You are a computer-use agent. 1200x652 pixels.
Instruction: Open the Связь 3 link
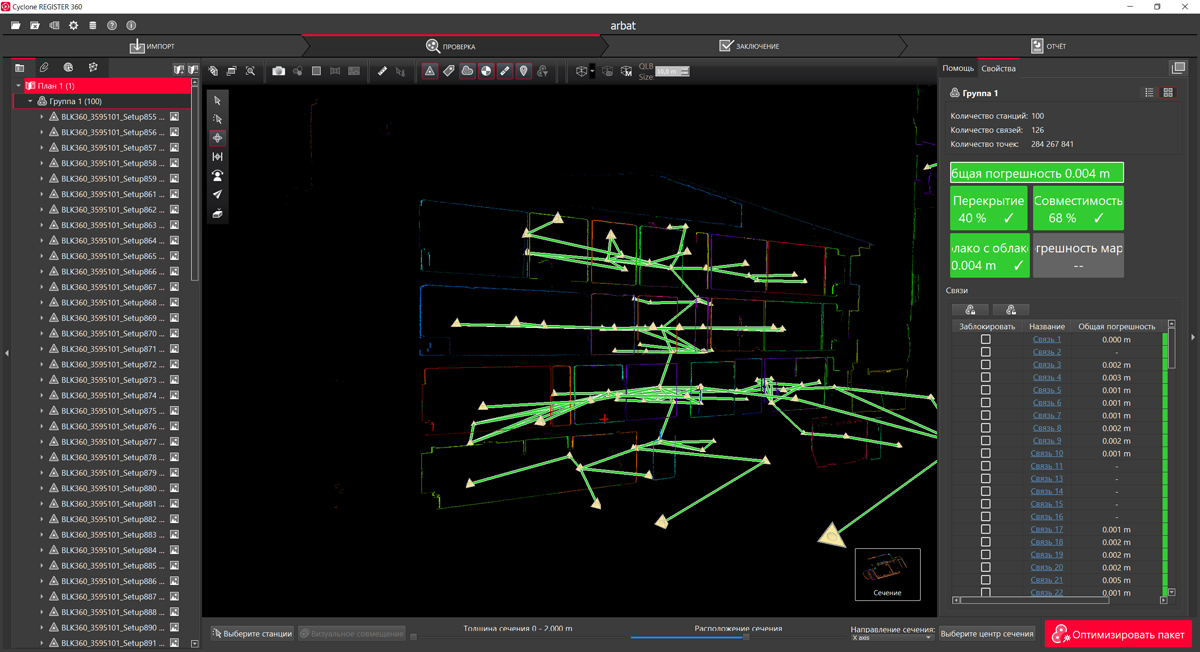click(x=1046, y=365)
